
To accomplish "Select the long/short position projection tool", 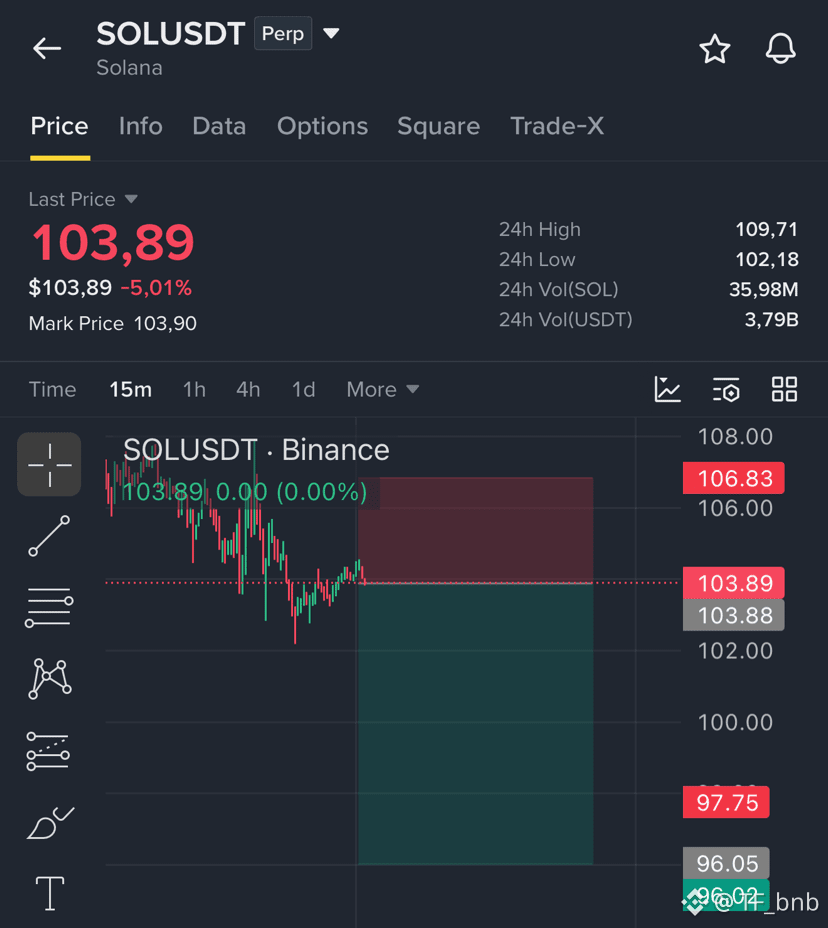I will (49, 751).
